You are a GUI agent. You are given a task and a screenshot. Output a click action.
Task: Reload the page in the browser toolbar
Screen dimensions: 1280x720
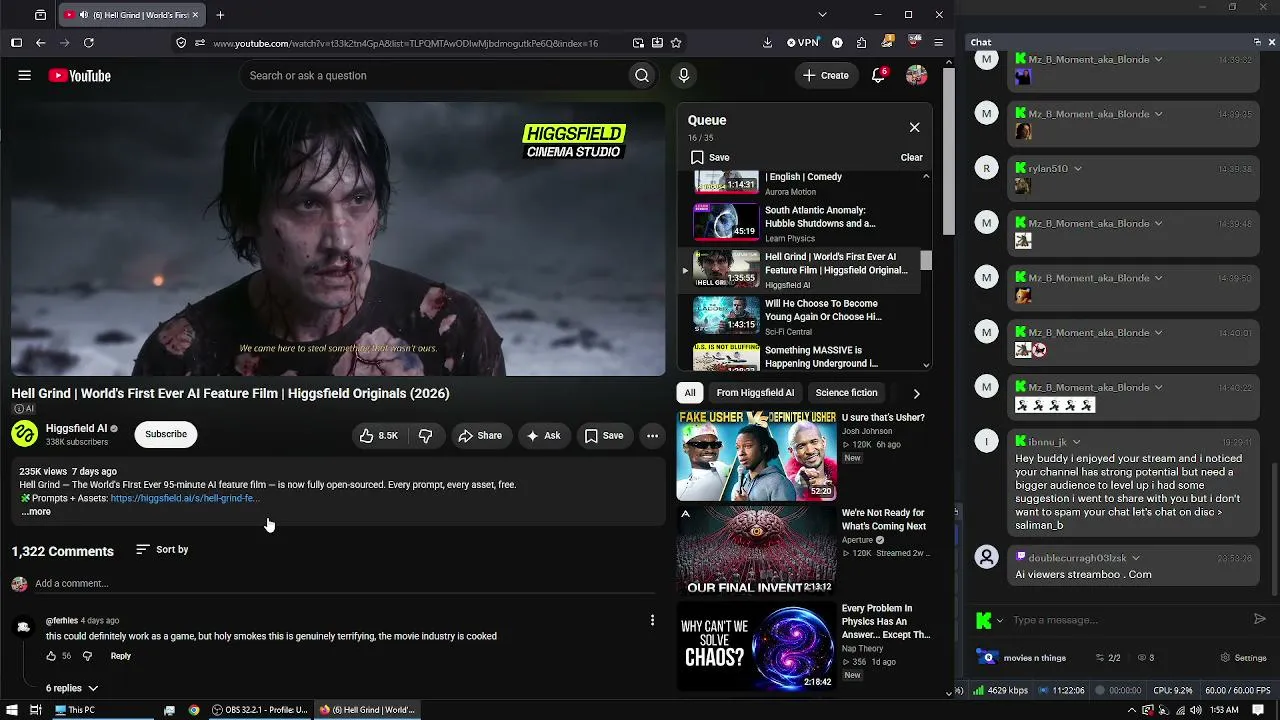89,43
